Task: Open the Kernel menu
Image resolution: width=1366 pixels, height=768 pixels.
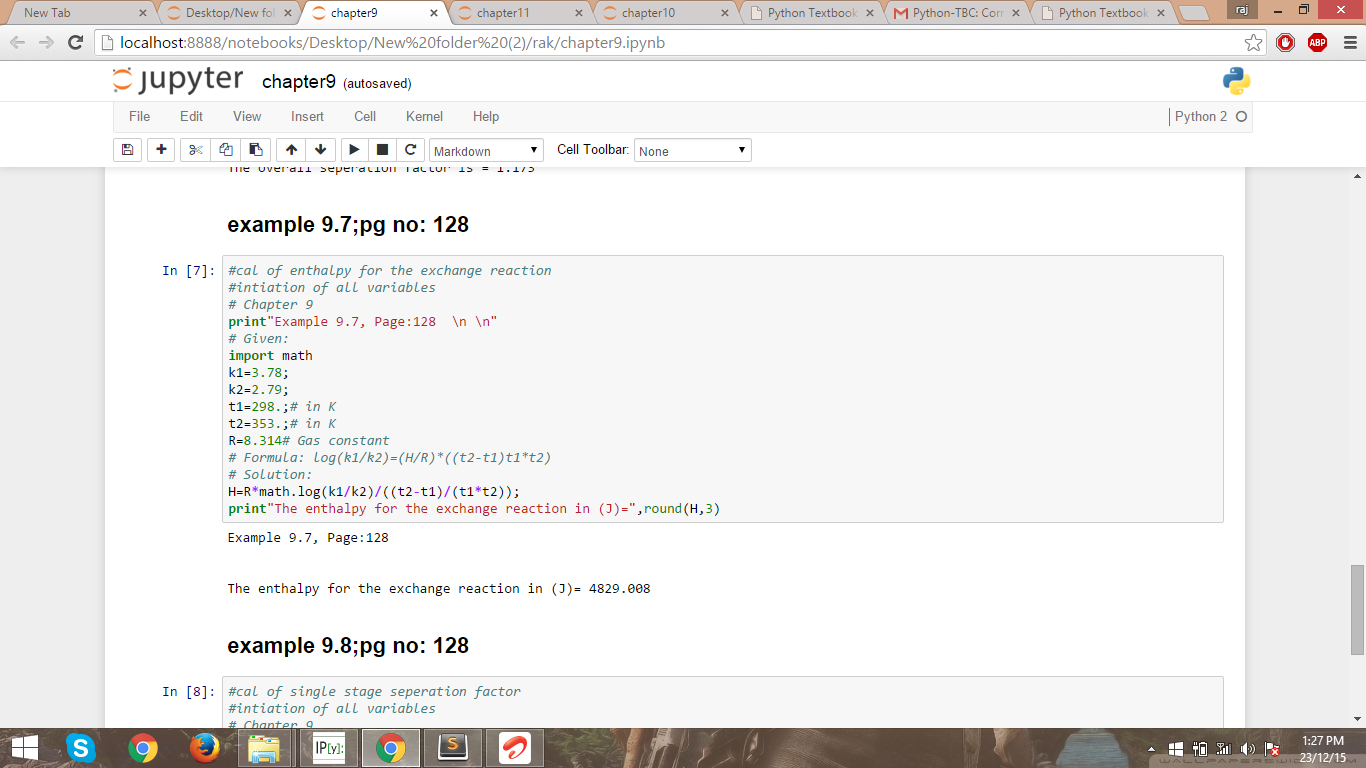Action: tap(424, 116)
